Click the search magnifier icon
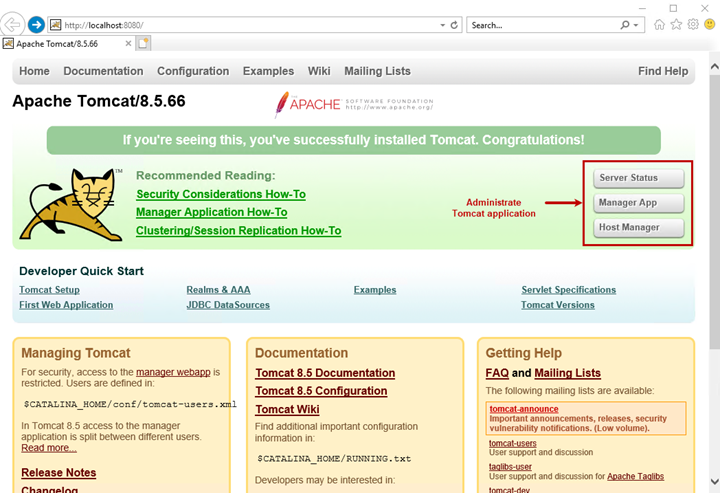The width and height of the screenshot is (720, 493). point(625,25)
